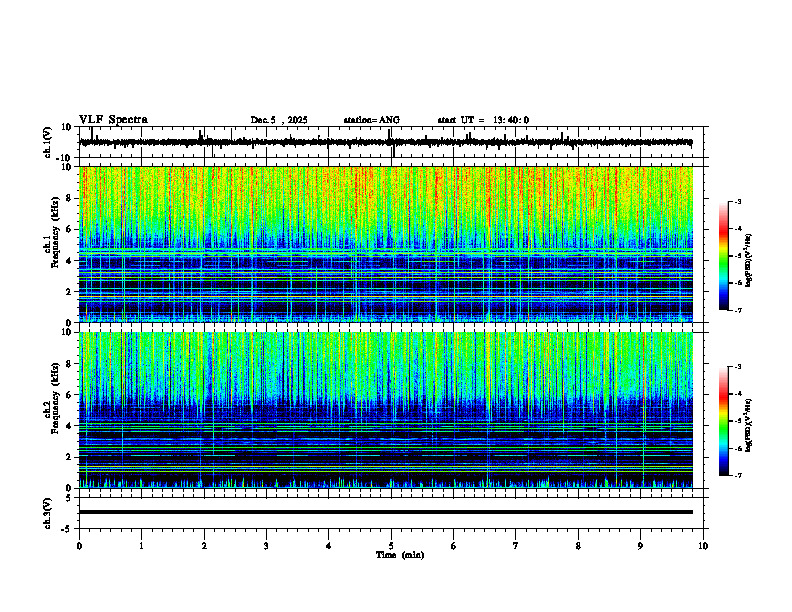Image resolution: width=792 pixels, height=612 pixels.
Task: Select the date text "Dec. 5, 2025"
Action: (279, 120)
